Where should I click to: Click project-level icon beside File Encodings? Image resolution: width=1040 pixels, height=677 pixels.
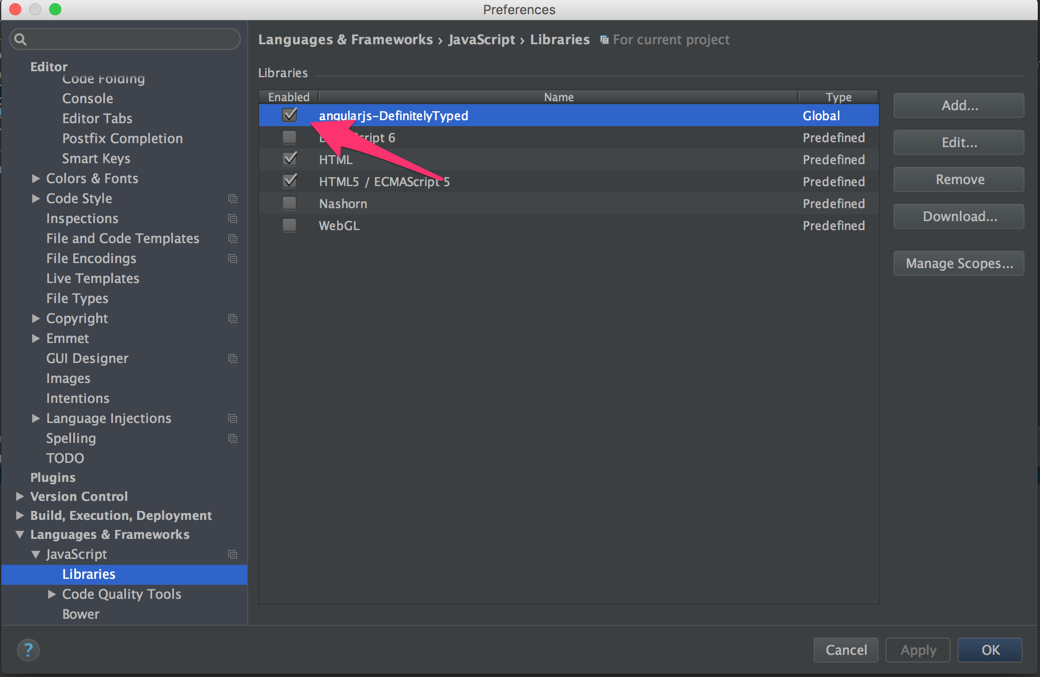[x=232, y=258]
